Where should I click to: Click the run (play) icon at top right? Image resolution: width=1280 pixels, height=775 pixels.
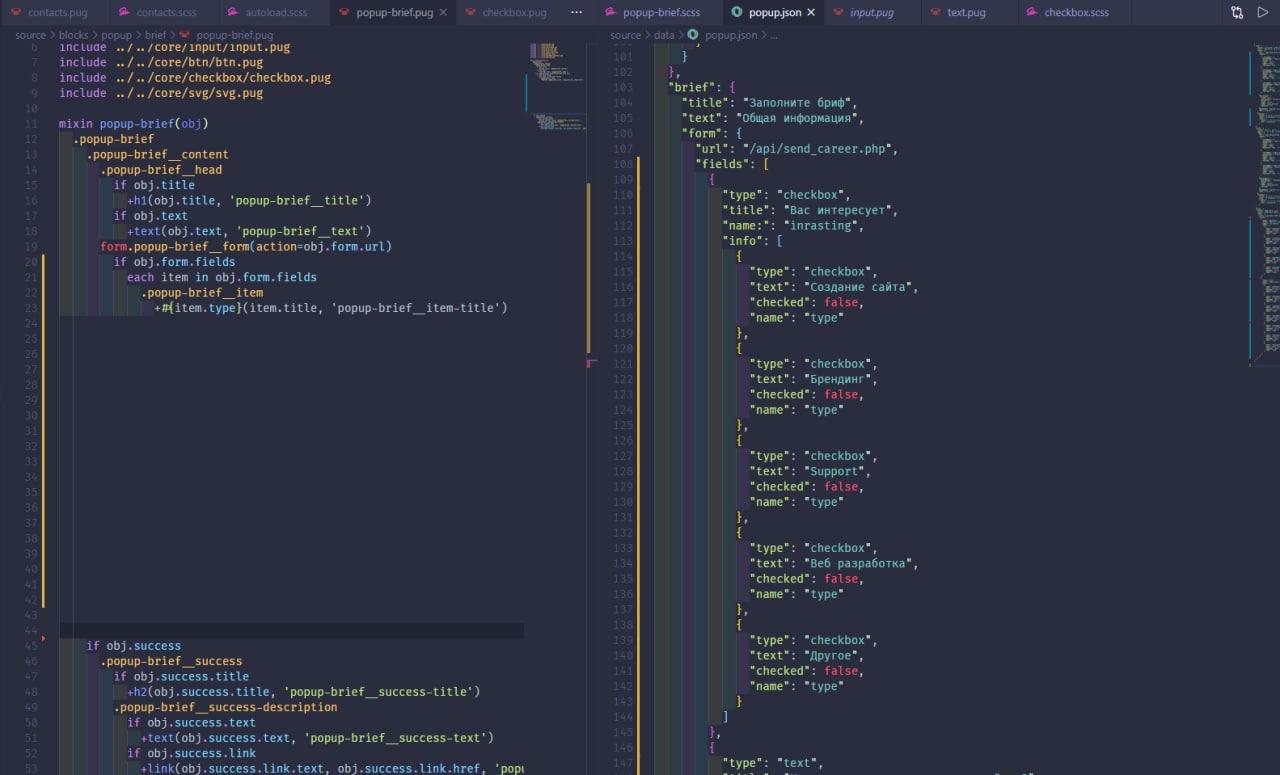click(x=1262, y=13)
